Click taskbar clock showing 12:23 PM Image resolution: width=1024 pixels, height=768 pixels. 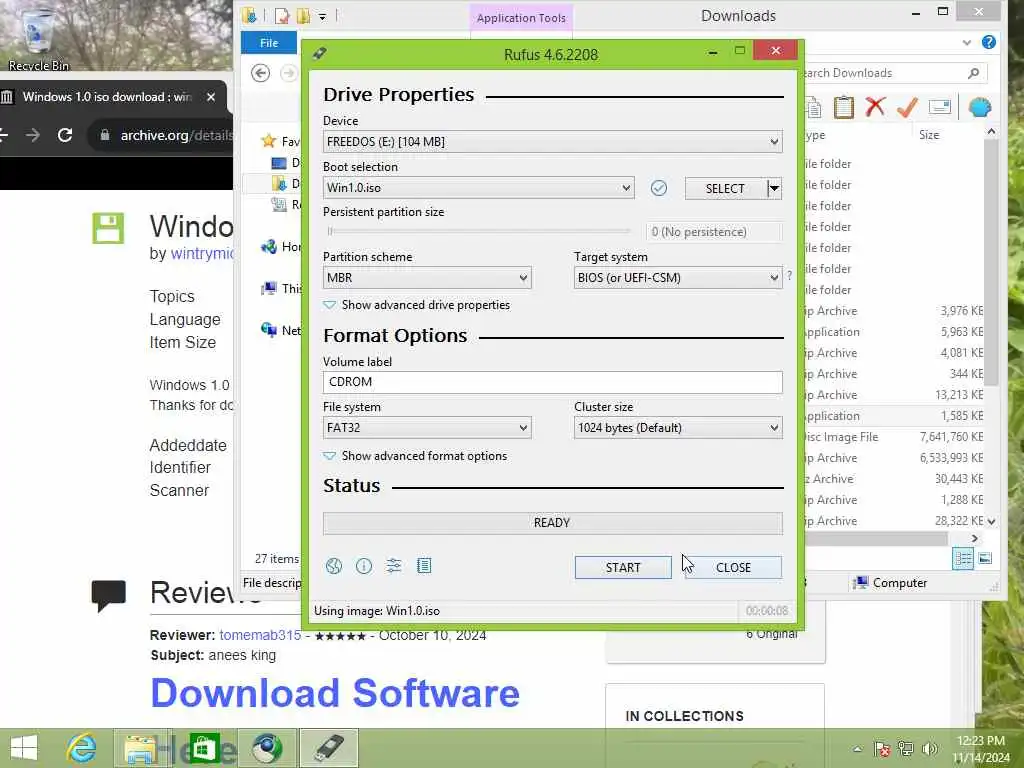pos(980,748)
